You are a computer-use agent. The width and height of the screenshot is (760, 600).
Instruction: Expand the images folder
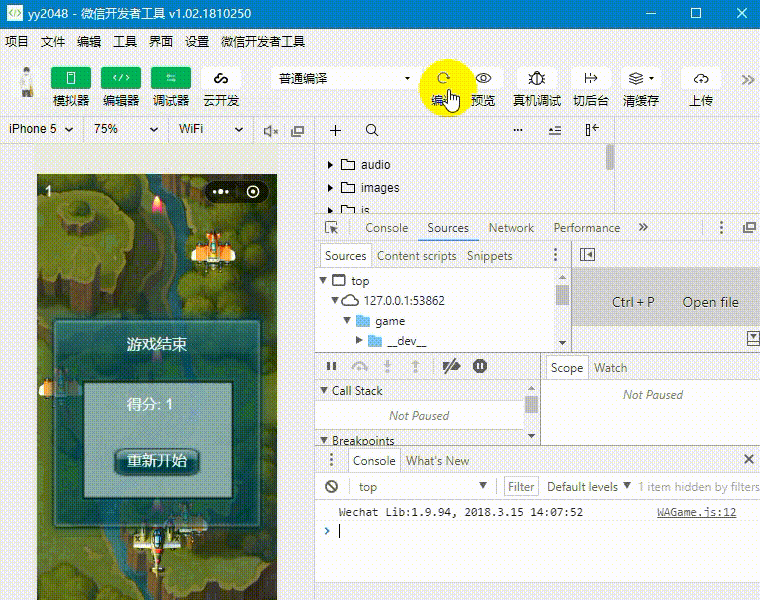330,188
